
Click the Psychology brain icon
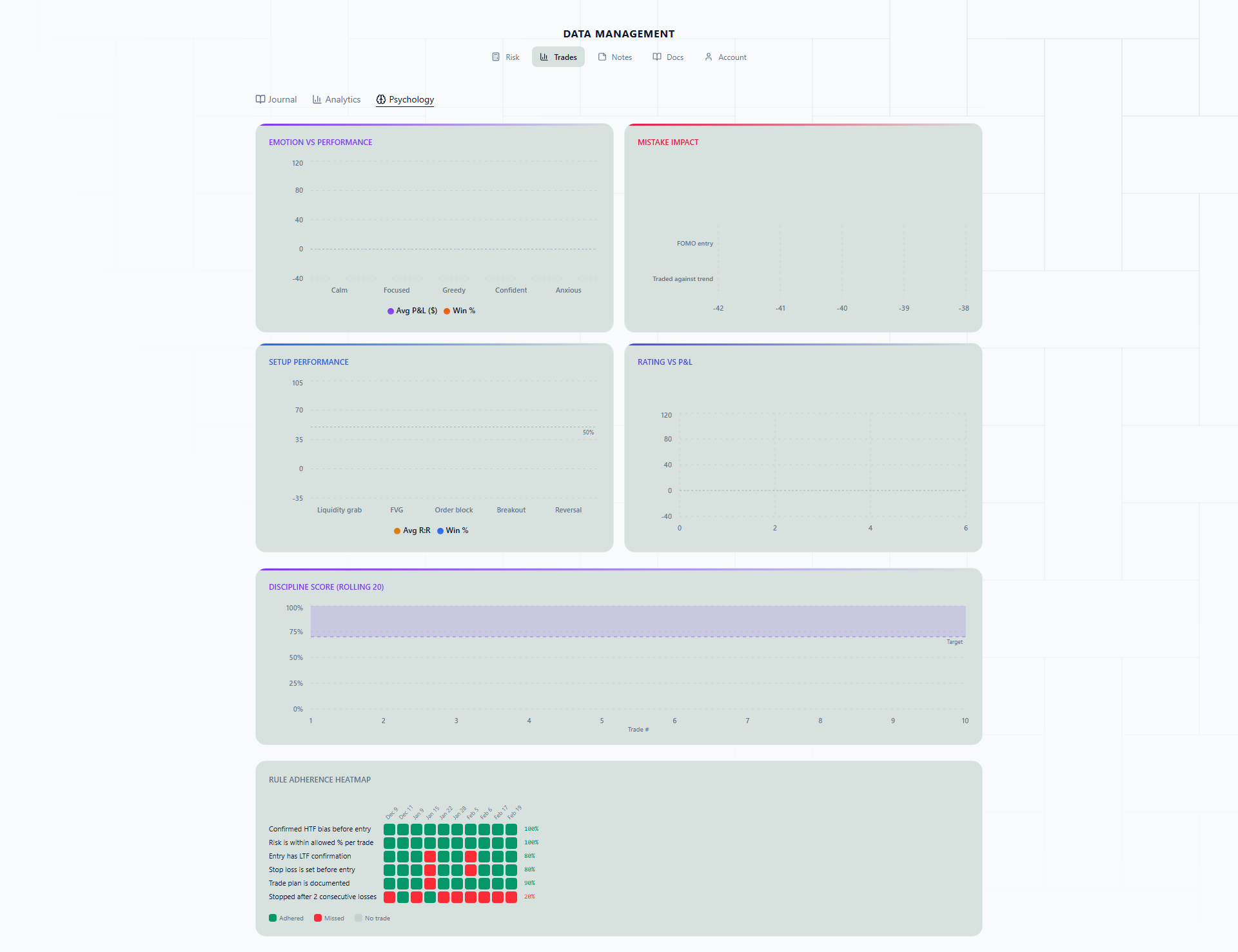[x=381, y=99]
